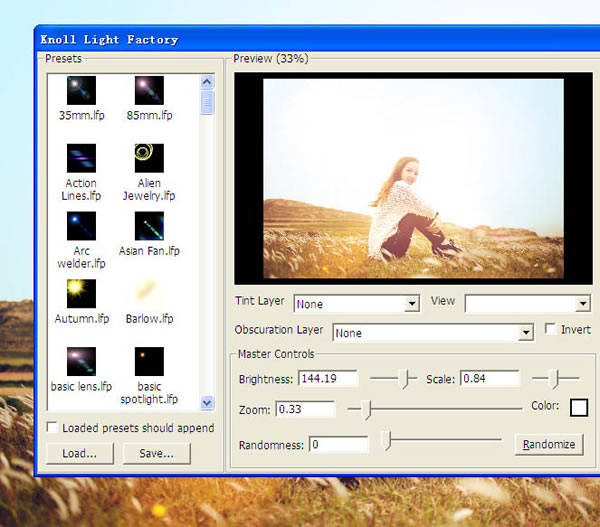
Task: Apply the Autumn.lfp preset
Action: [81, 293]
